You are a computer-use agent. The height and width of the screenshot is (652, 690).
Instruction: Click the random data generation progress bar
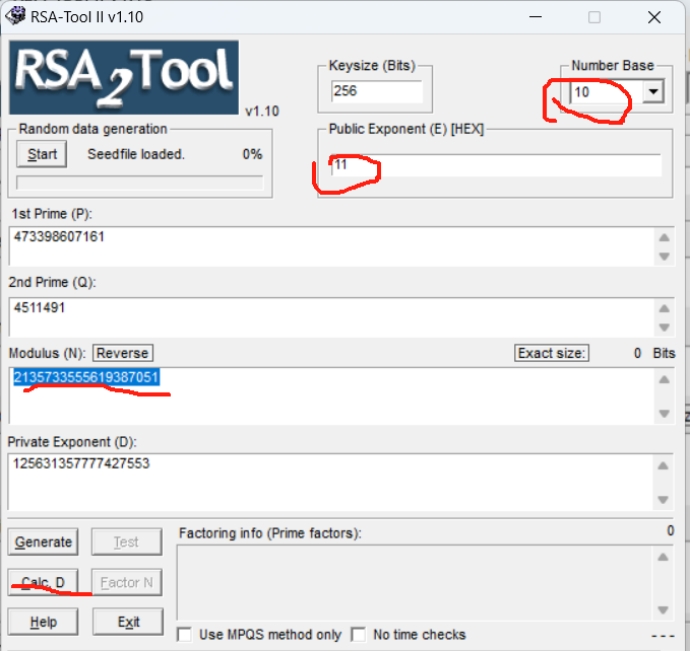coord(140,183)
